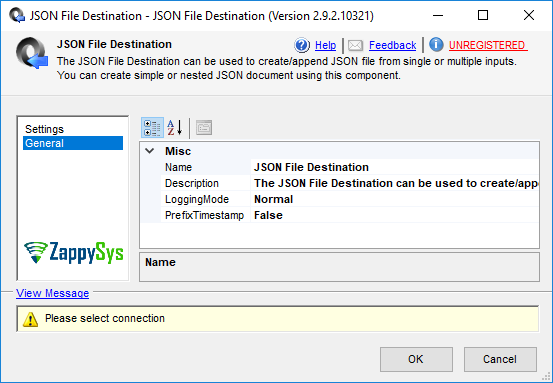Click the yellow warning triangle icon
Viewport: 553px width, 383px height.
pyautogui.click(x=30, y=319)
